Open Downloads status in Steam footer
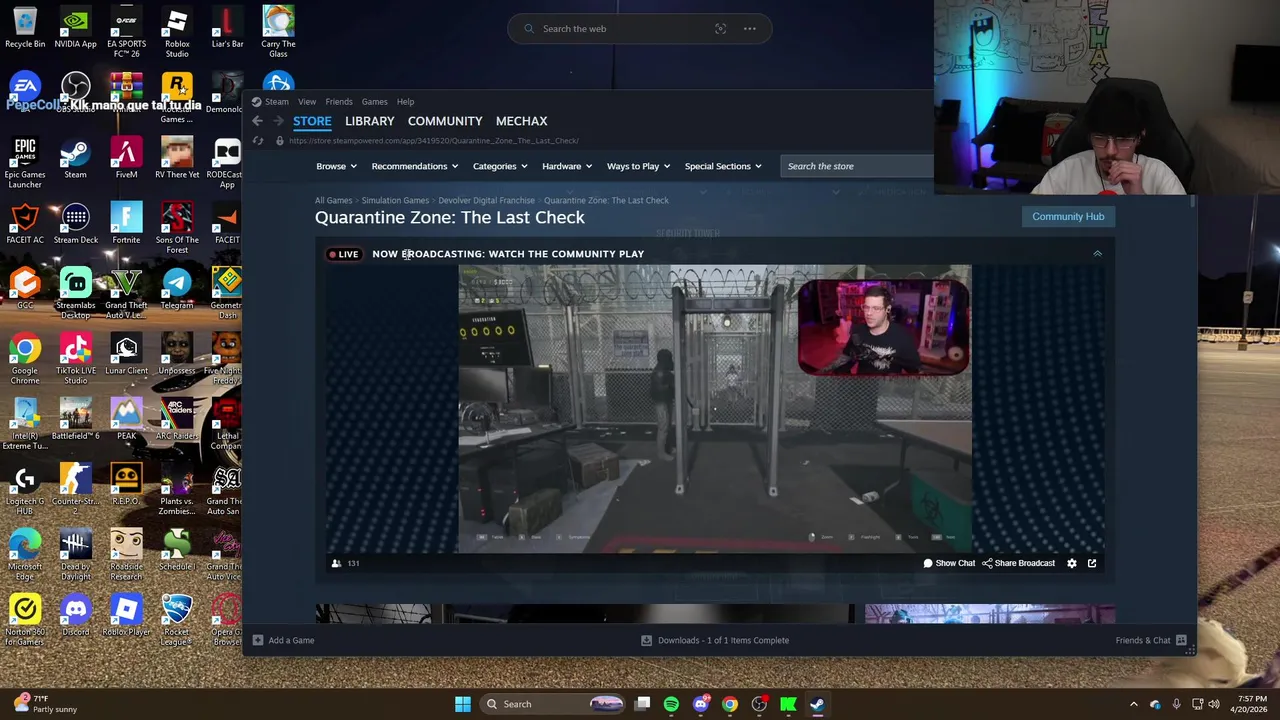The height and width of the screenshot is (720, 1280). [715, 640]
